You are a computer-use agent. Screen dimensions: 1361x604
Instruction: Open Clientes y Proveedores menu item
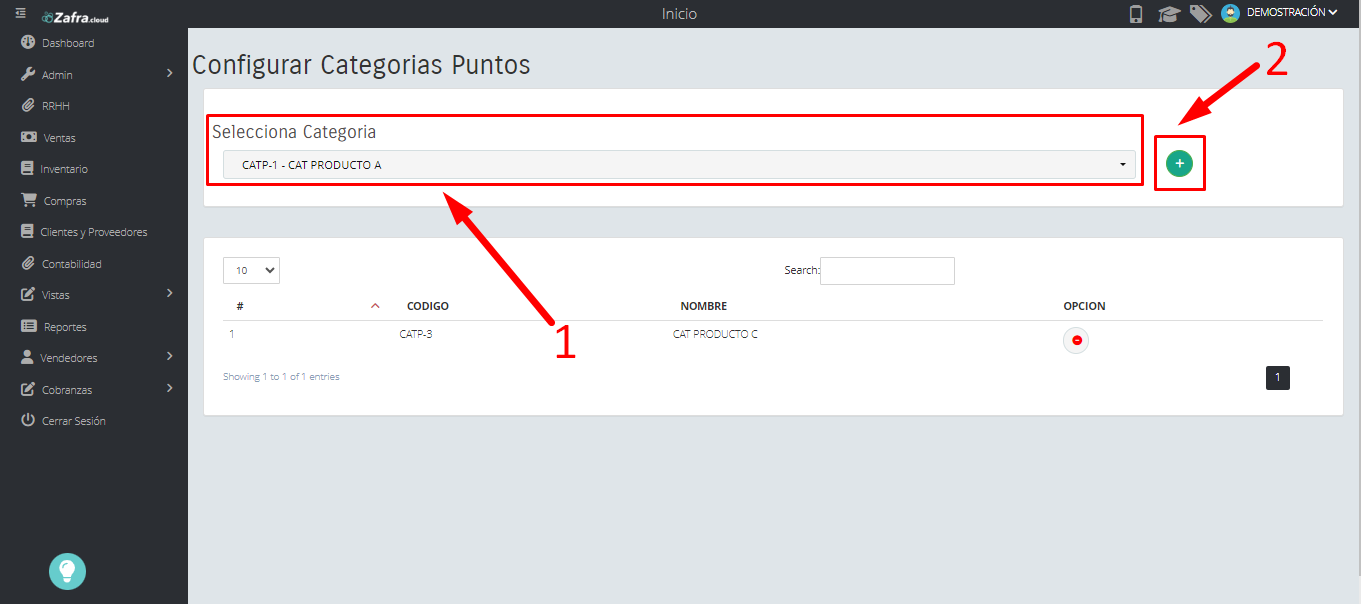94,232
